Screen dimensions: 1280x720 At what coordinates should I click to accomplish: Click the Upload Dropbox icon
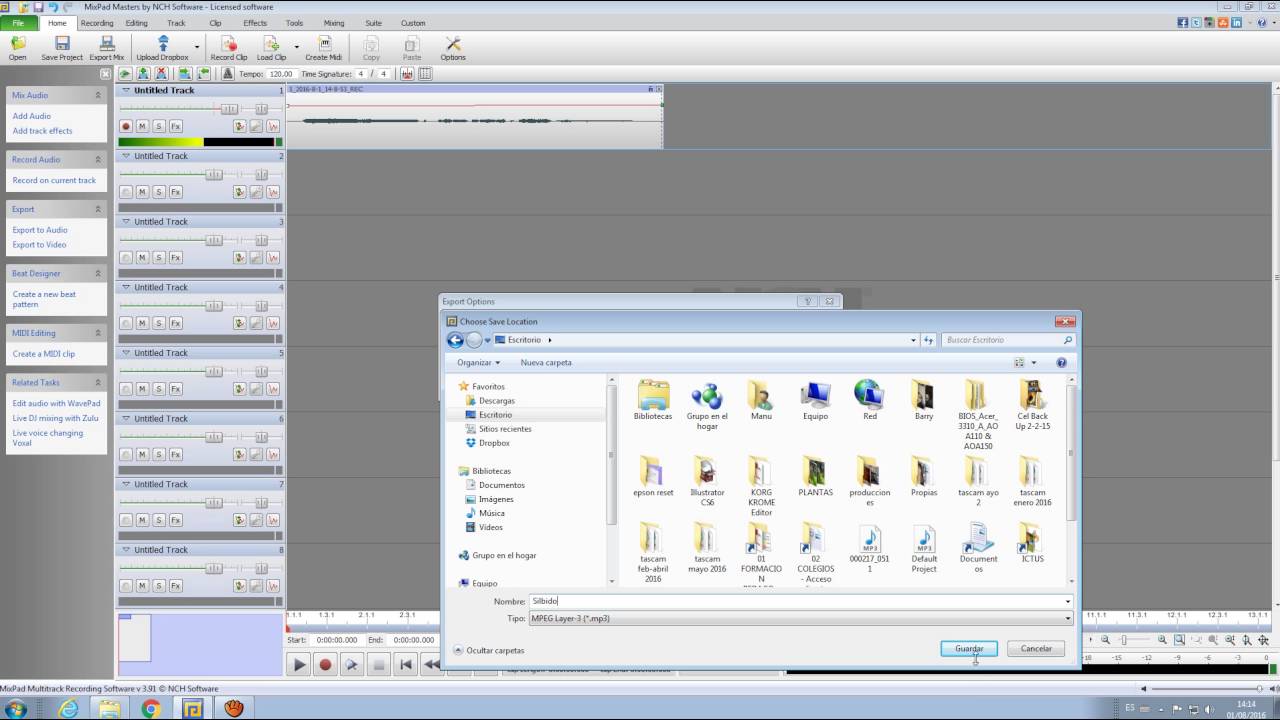tap(162, 48)
